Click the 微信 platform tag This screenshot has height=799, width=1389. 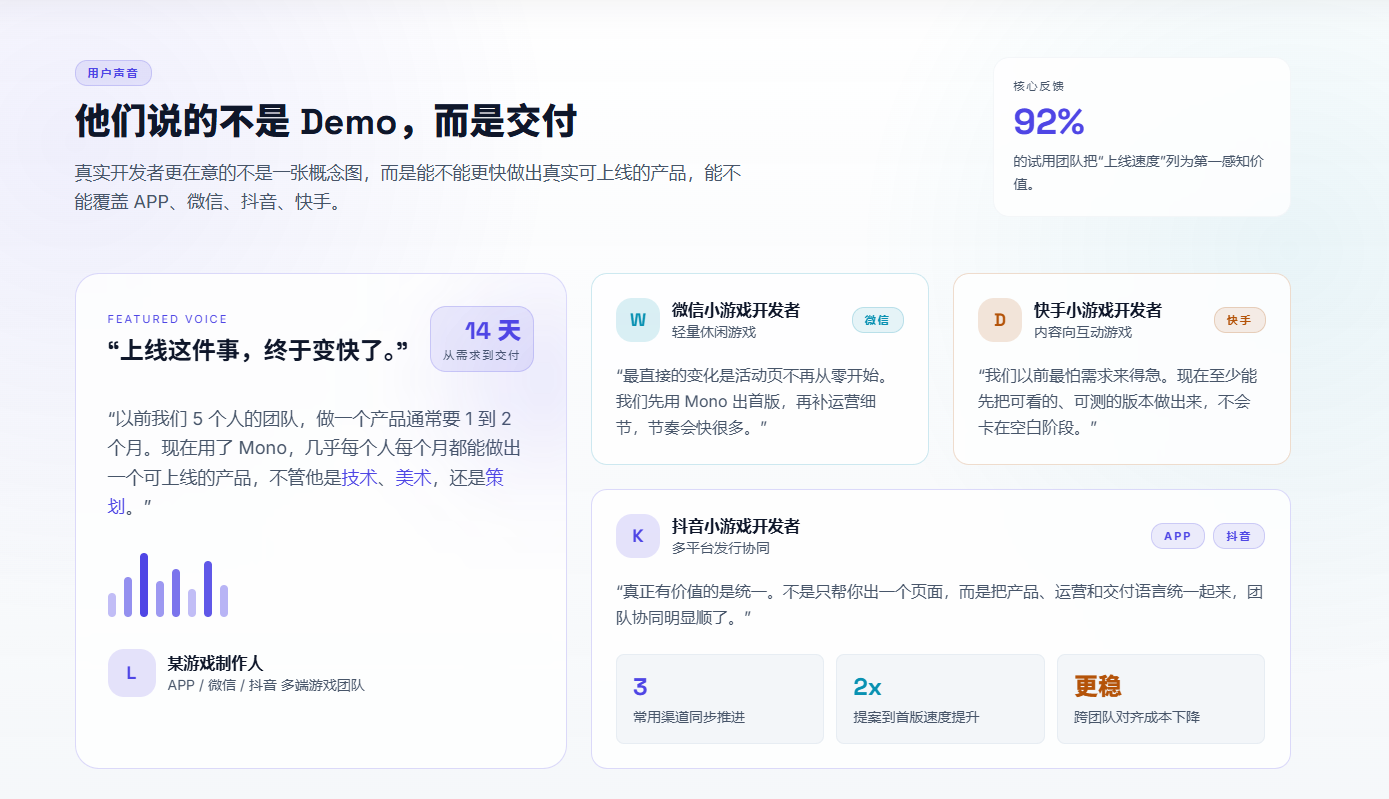pos(878,320)
